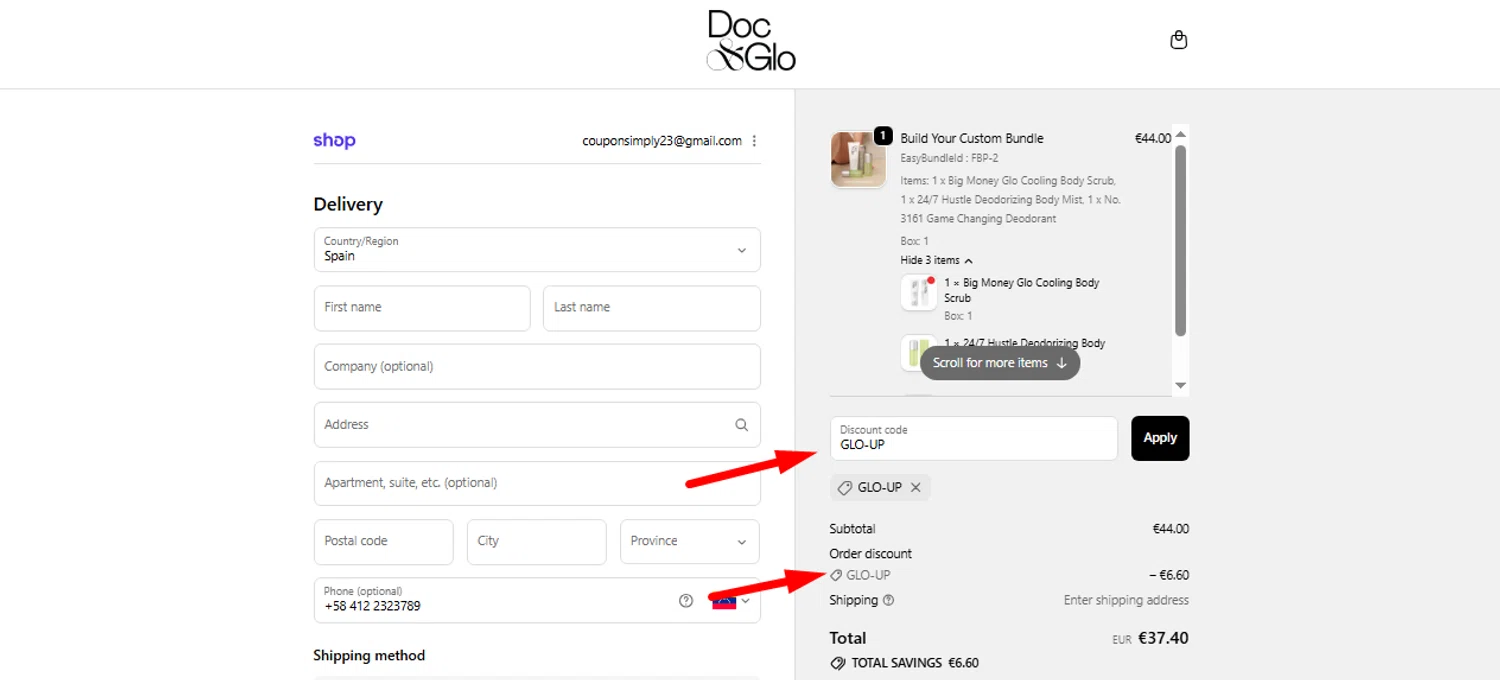
Task: Click the Hustle Deodorizing Body Mist thumbnail
Action: tap(919, 352)
